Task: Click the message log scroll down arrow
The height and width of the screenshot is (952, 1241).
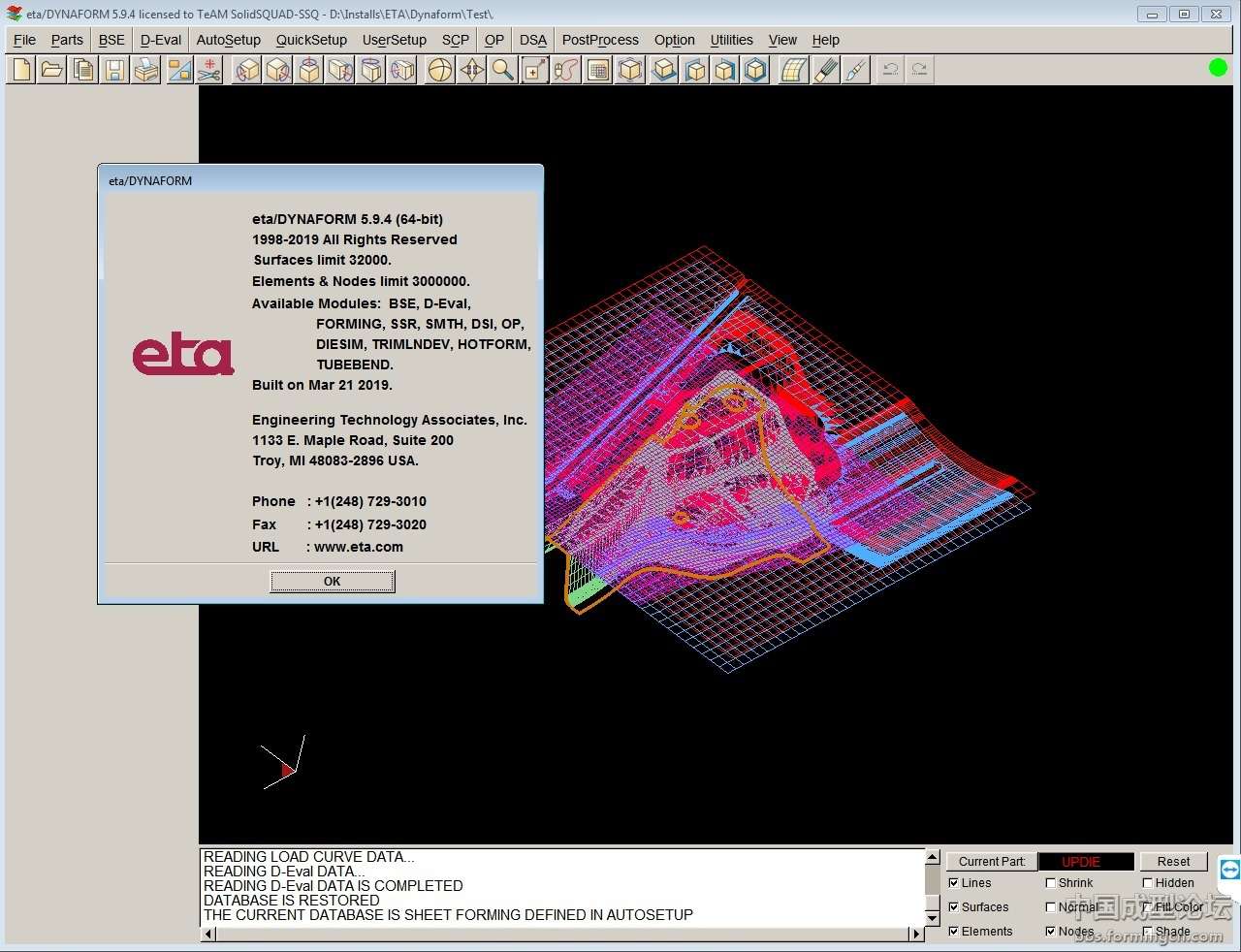Action: (x=933, y=918)
